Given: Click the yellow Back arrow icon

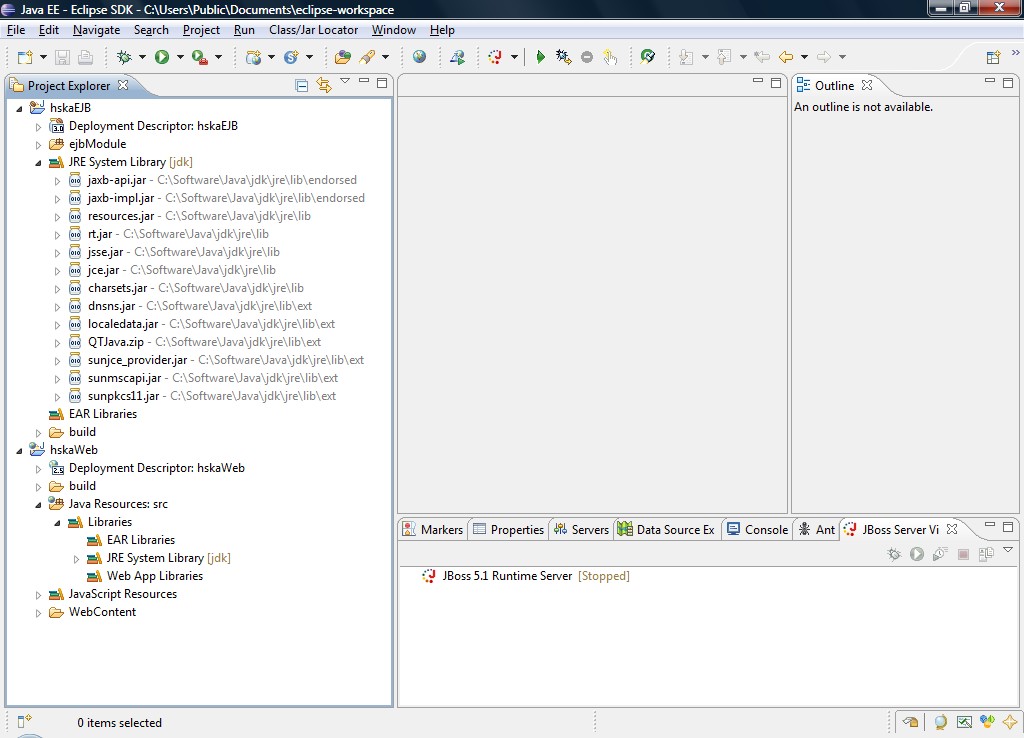Looking at the screenshot, I should (786, 57).
